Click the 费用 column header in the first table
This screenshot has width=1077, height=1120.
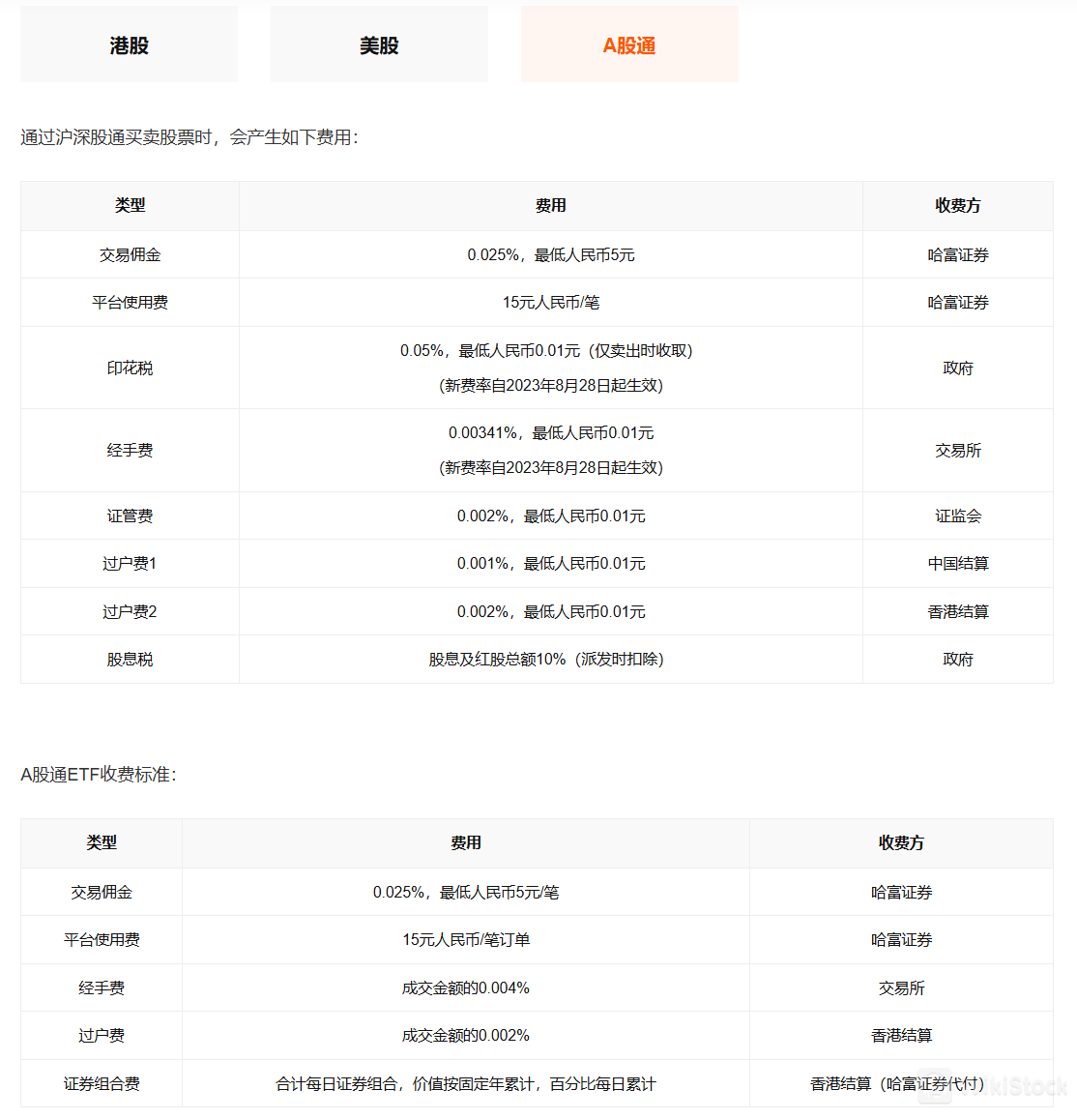click(549, 206)
